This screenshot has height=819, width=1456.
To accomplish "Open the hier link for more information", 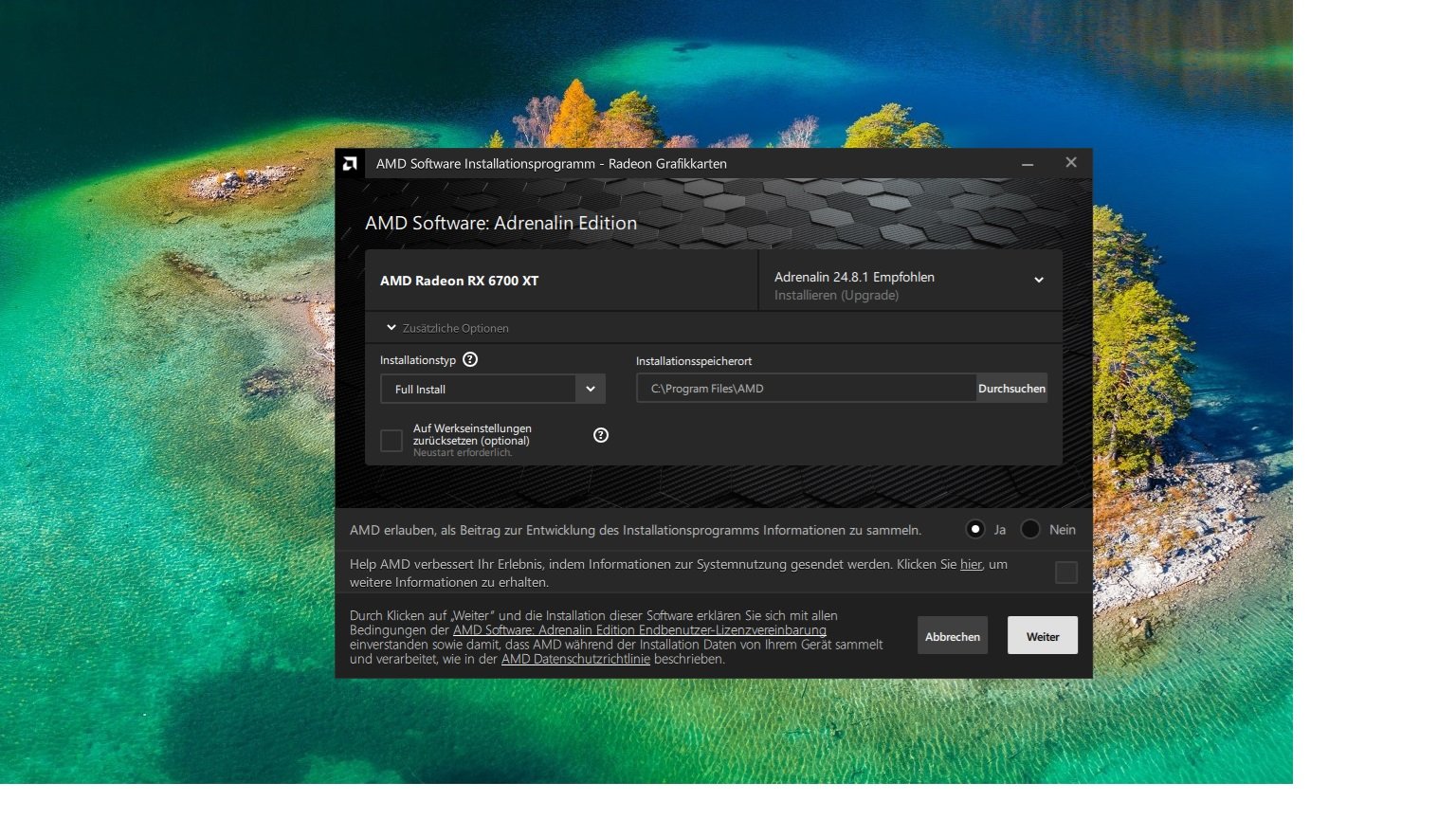I will [x=971, y=565].
